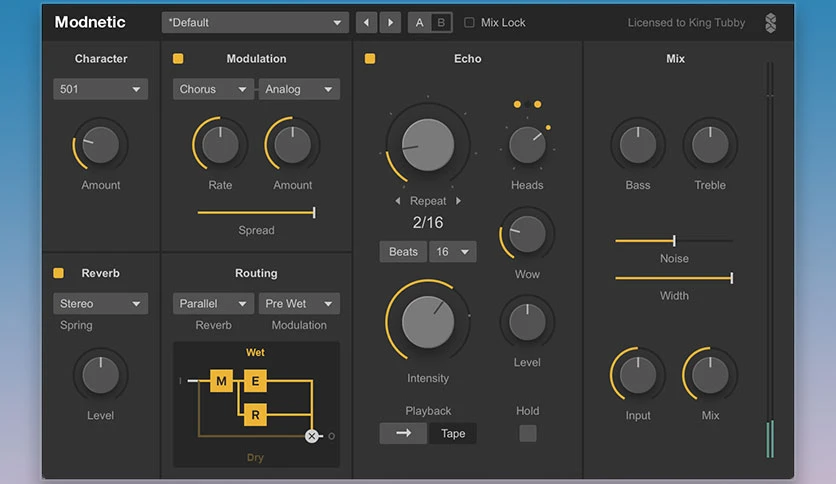Click the Mix knob
This screenshot has width=836, height=484.
pos(710,375)
